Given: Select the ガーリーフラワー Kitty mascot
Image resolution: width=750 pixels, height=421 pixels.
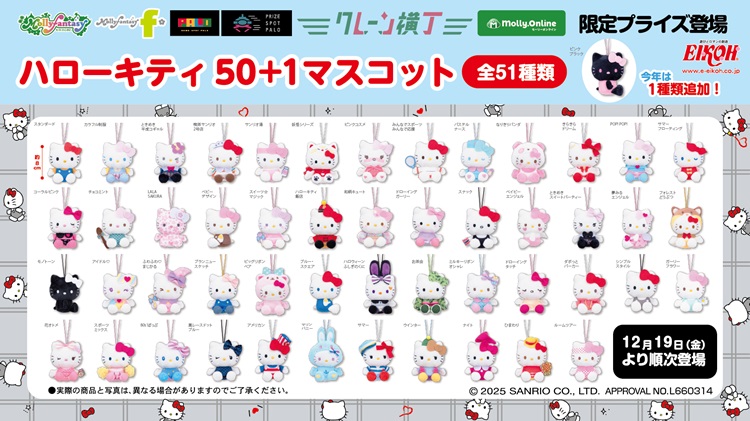Looking at the screenshot, I should pyautogui.click(x=691, y=291).
